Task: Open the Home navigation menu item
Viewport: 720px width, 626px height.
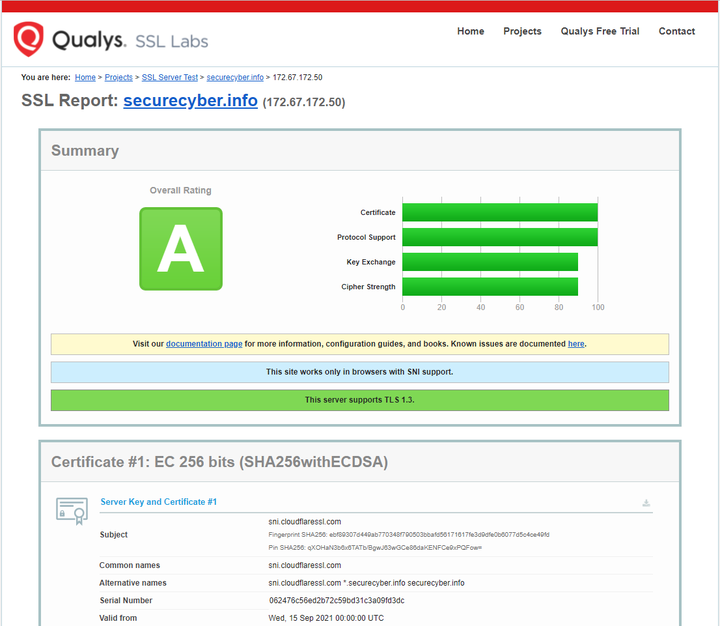Action: [471, 31]
